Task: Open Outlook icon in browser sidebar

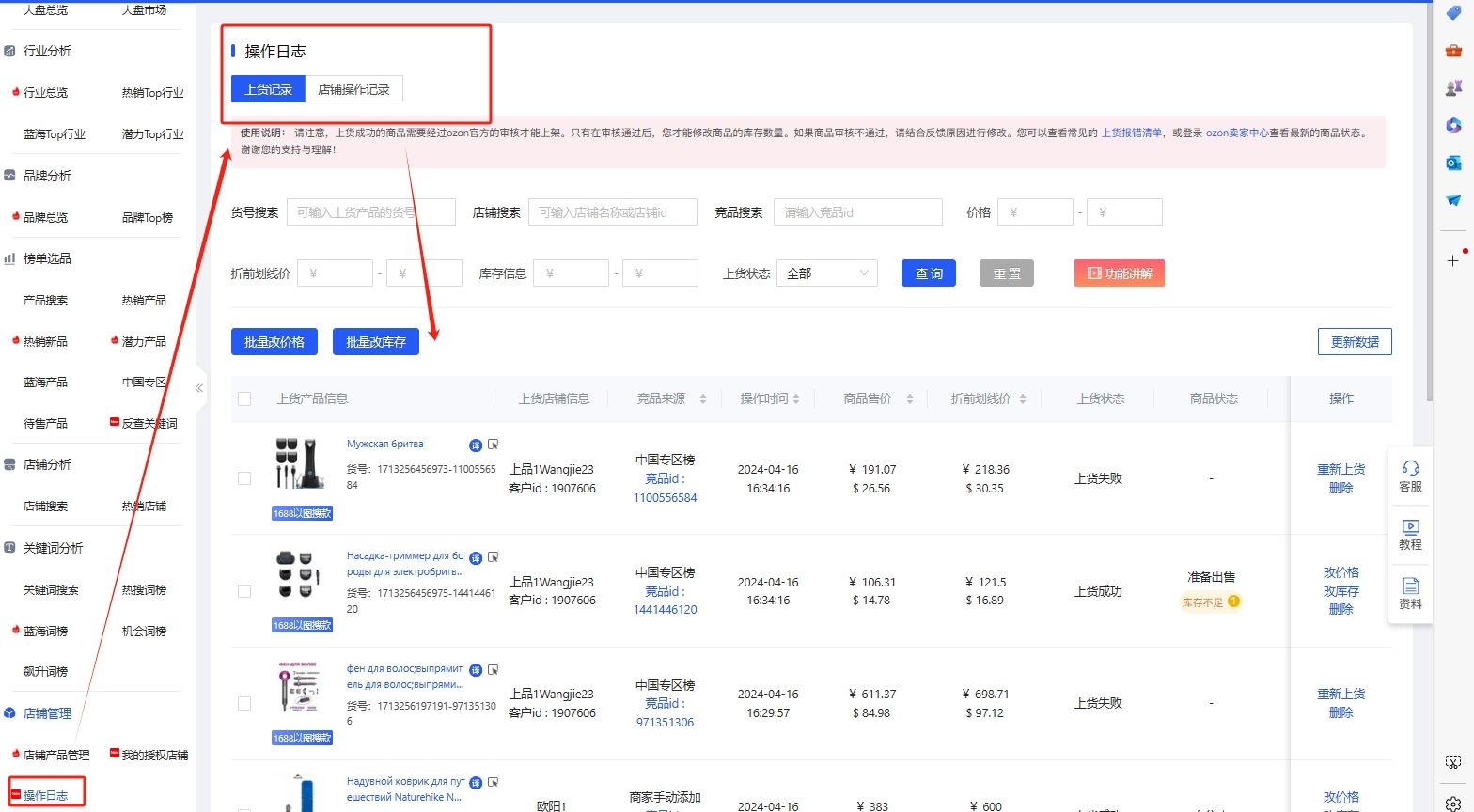Action: (1453, 163)
